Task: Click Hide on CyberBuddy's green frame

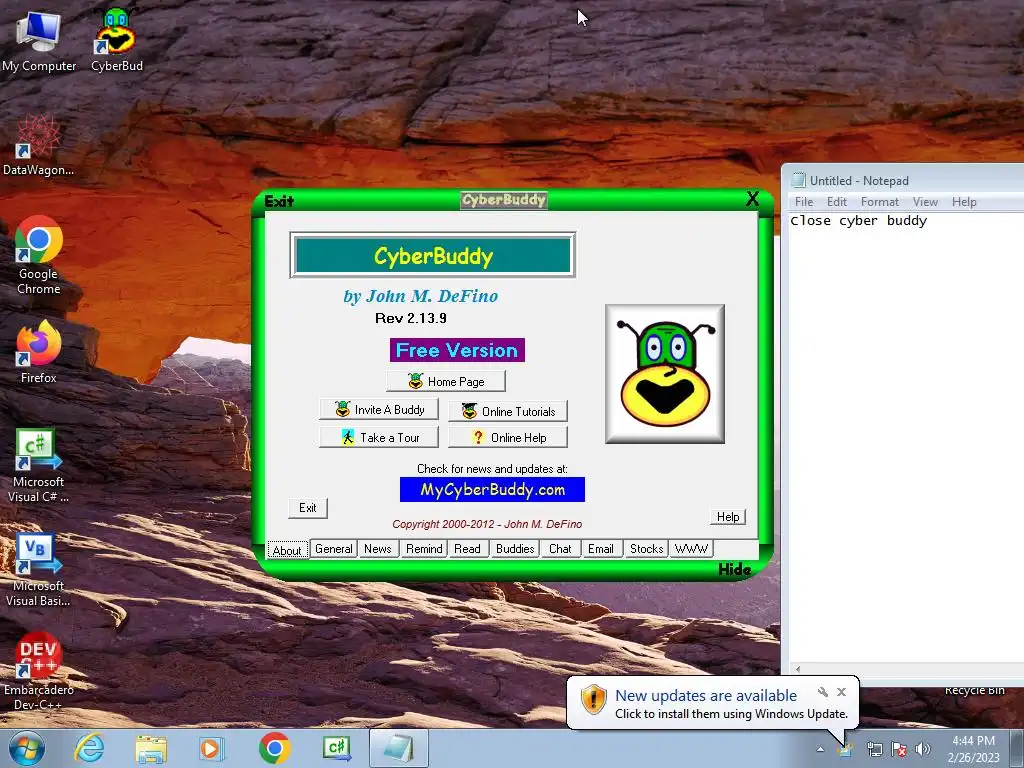Action: 735,569
